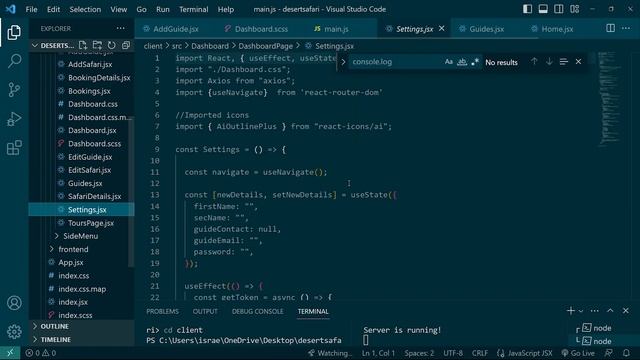Open the Source Control view
Viewport: 640px width, 360px height.
pos(14,90)
